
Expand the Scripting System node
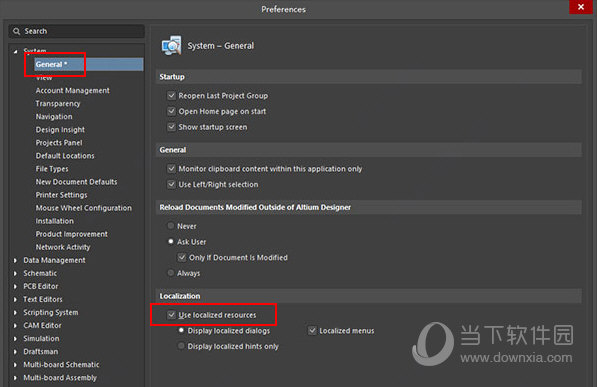tap(15, 313)
